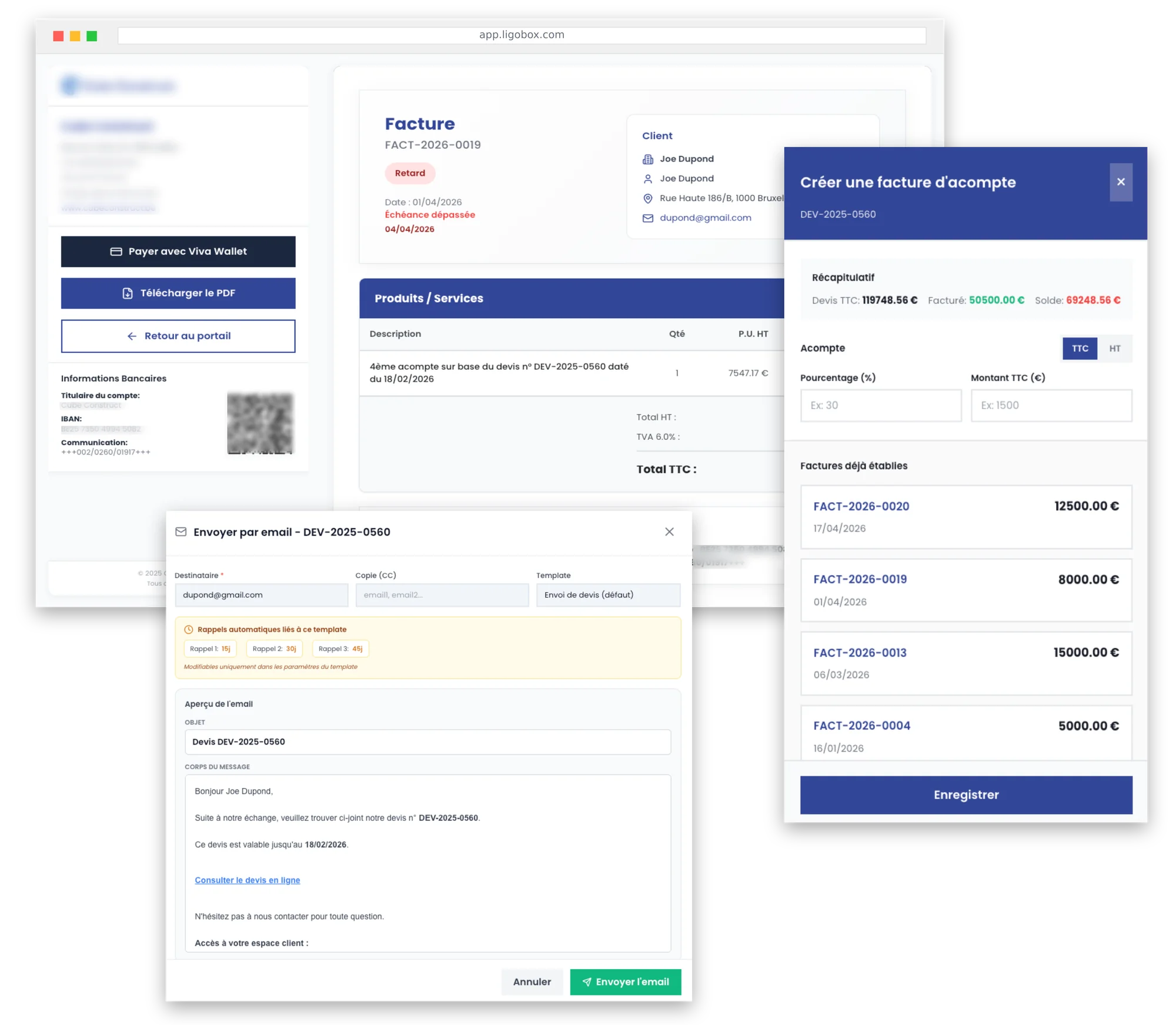Click the Retard status badge
Screen dimensions: 1176x1025
[x=410, y=173]
